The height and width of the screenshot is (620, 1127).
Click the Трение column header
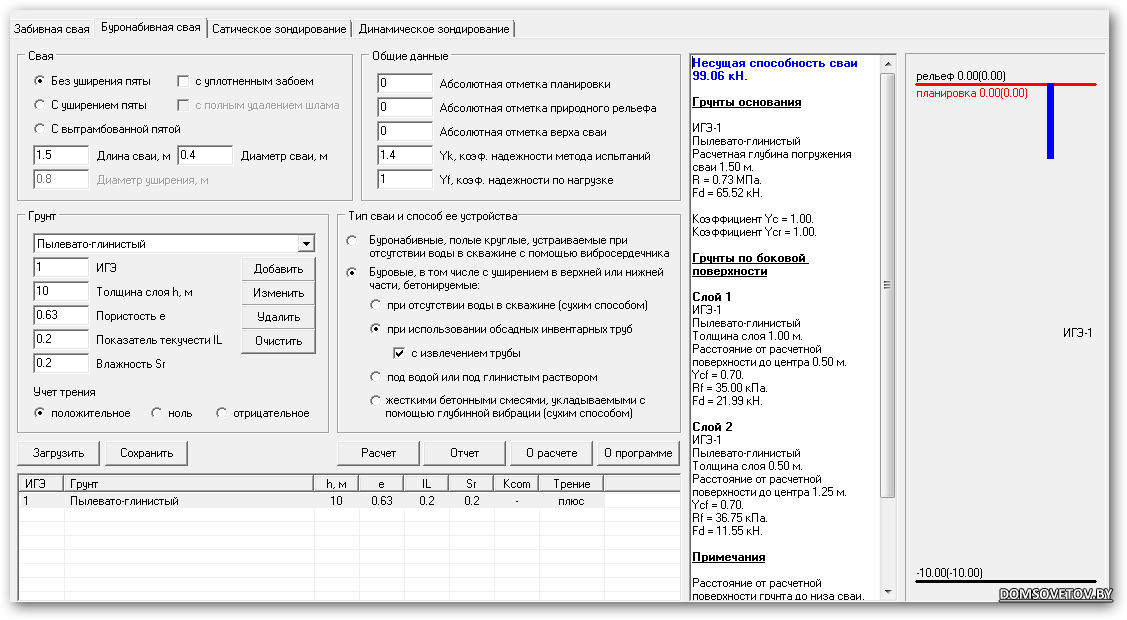pyautogui.click(x=571, y=483)
